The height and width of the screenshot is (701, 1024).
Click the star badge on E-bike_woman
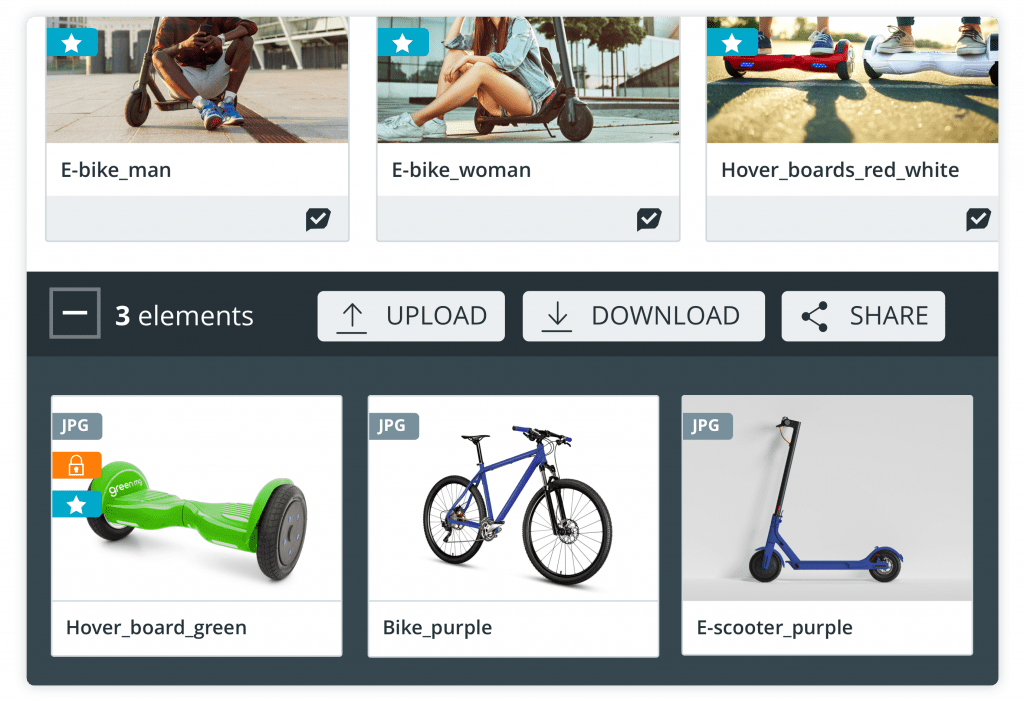pos(403,42)
